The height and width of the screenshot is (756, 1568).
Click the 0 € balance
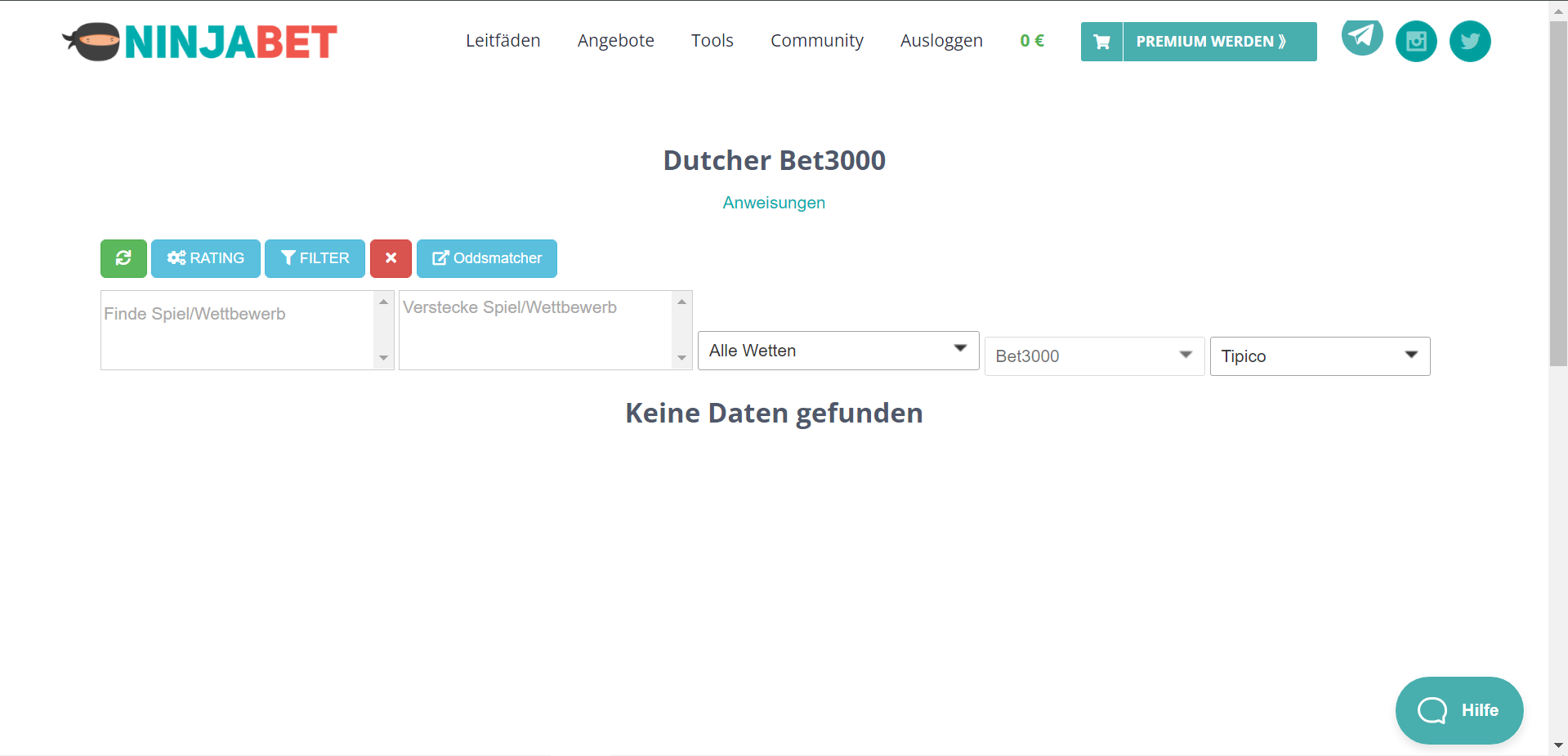pos(1032,41)
